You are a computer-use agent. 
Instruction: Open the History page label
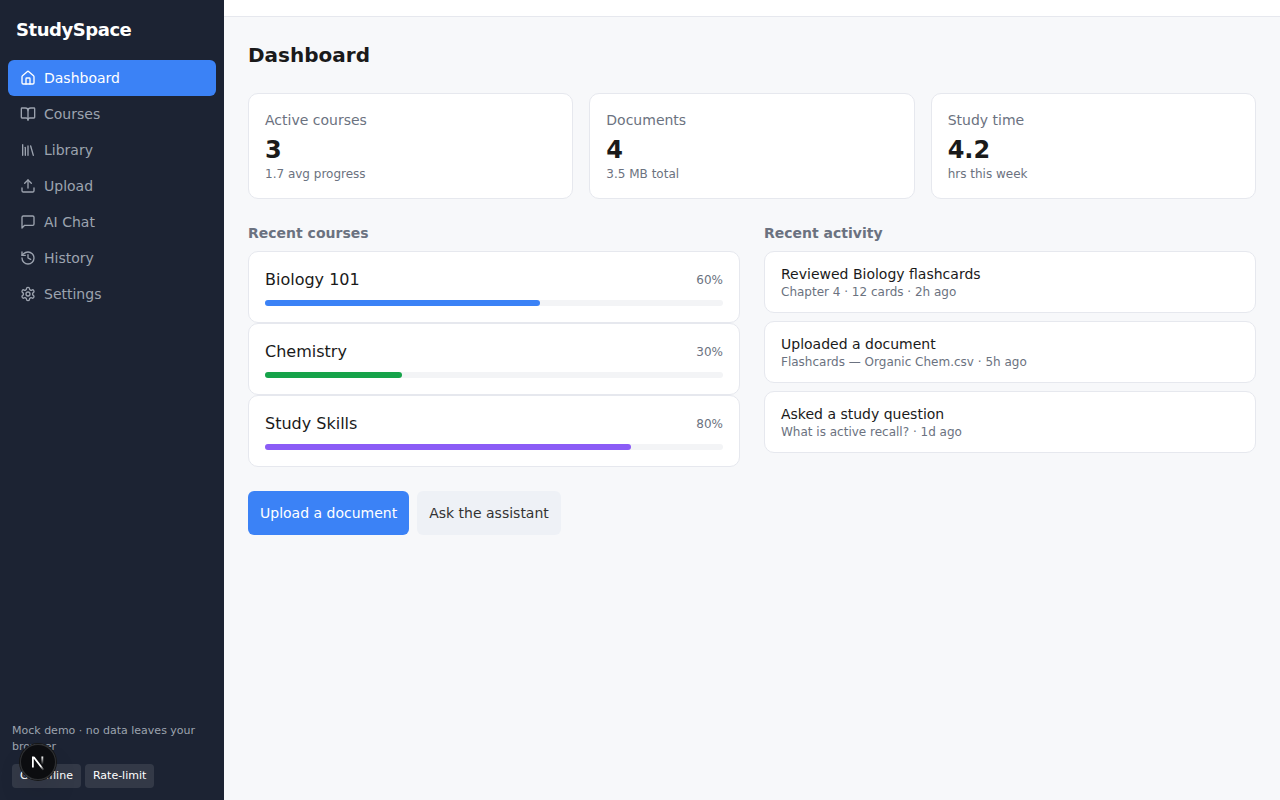[68, 258]
